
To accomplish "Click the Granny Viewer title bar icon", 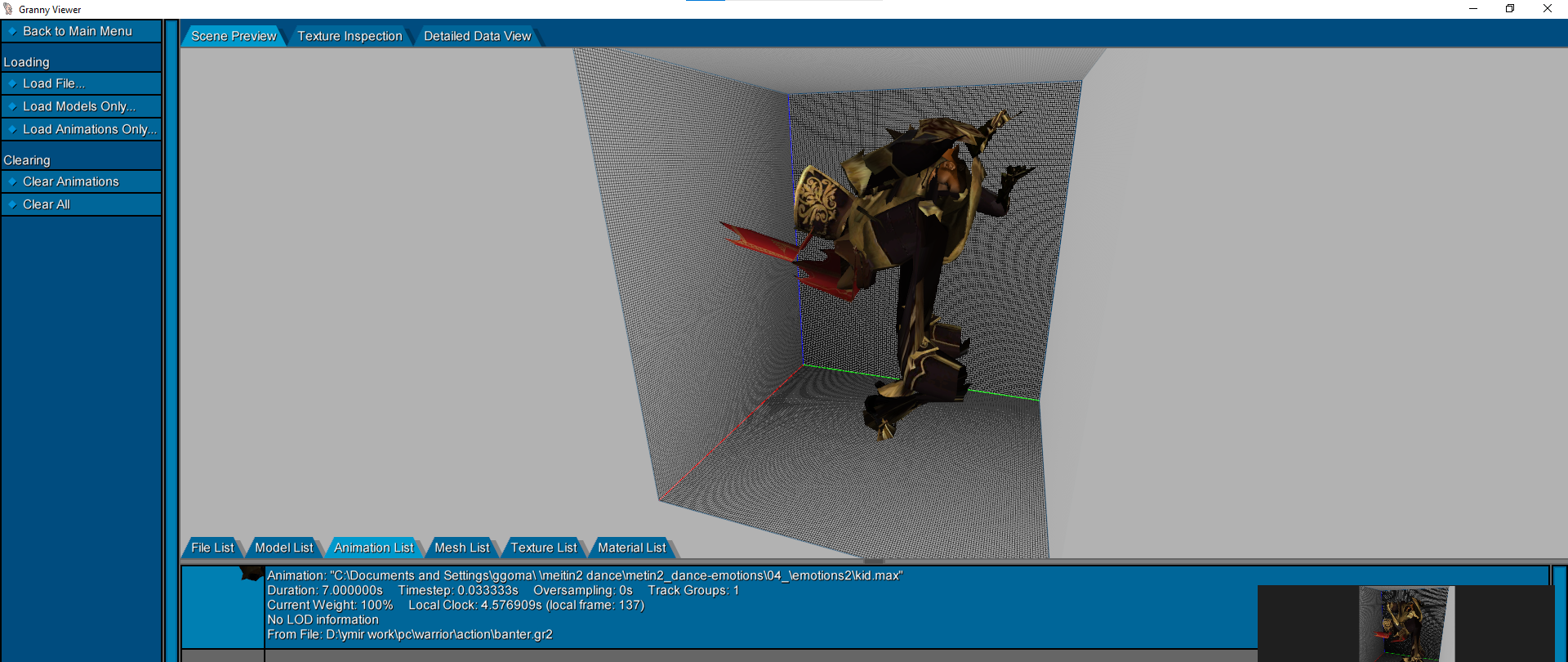I will (x=8, y=9).
